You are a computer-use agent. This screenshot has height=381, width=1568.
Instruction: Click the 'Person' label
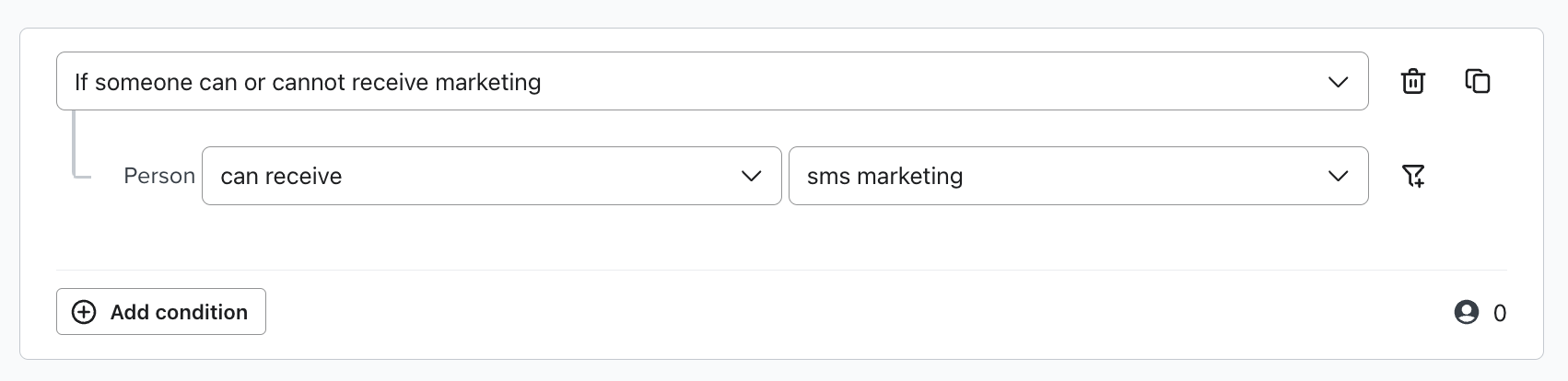pos(159,176)
